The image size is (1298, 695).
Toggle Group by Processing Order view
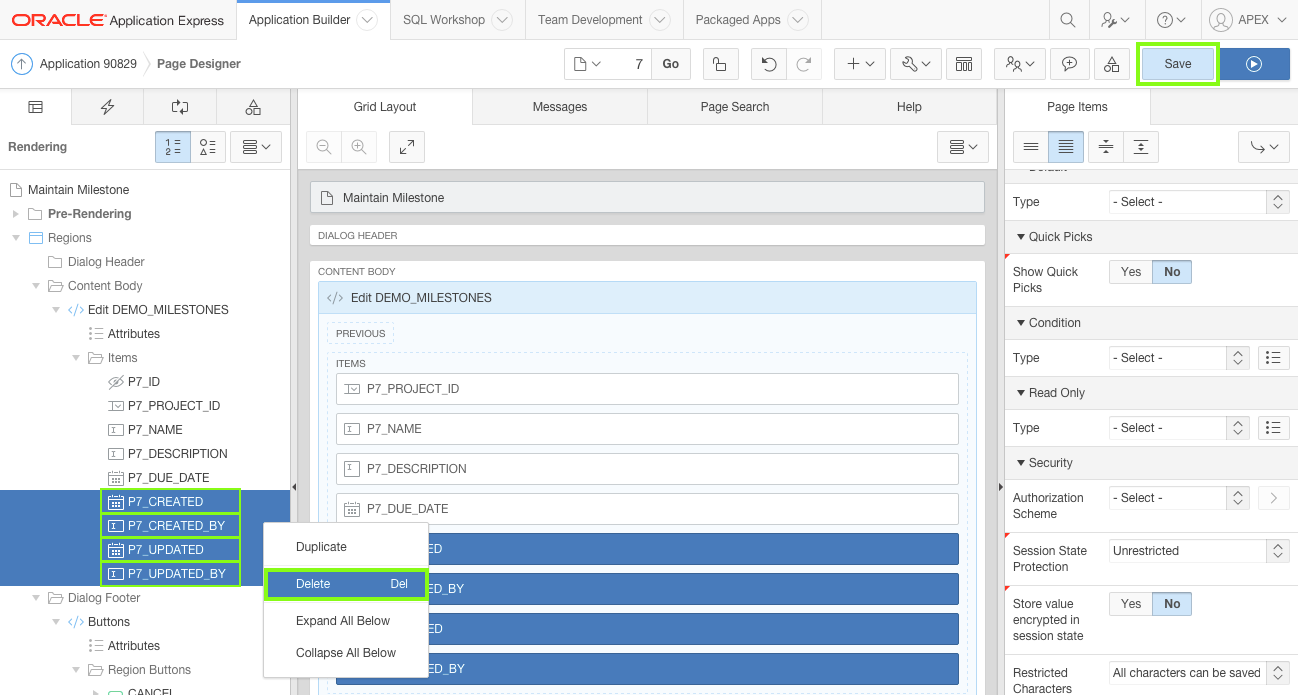pyautogui.click(x=173, y=147)
